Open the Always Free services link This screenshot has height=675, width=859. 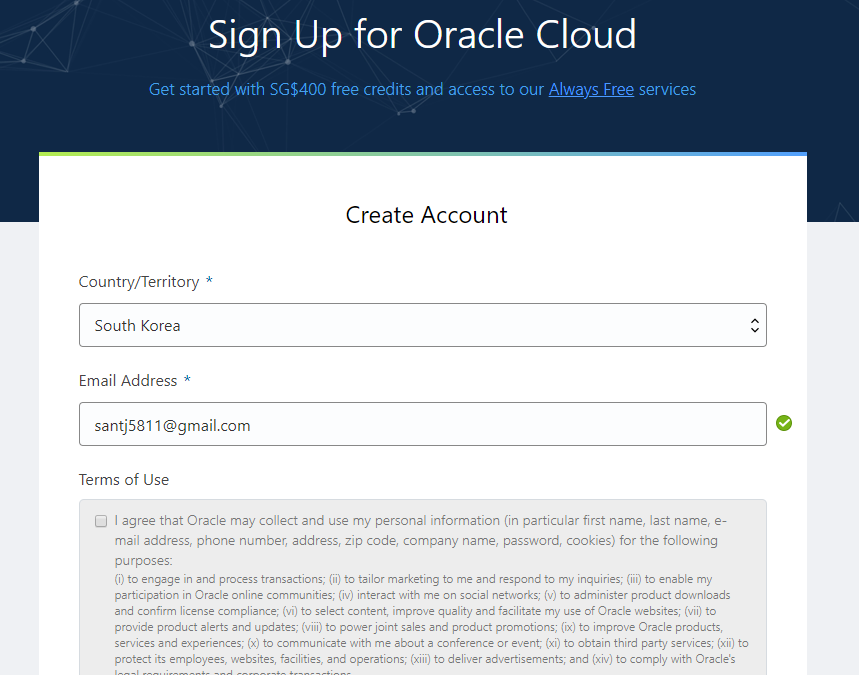point(591,89)
